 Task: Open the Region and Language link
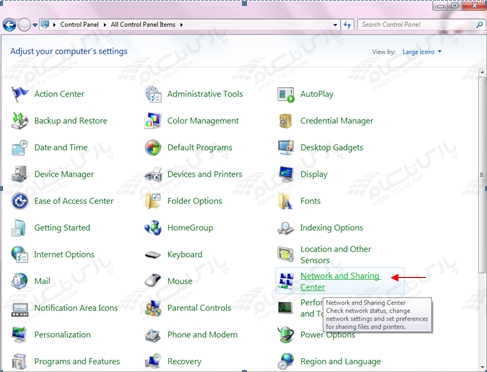(x=340, y=362)
